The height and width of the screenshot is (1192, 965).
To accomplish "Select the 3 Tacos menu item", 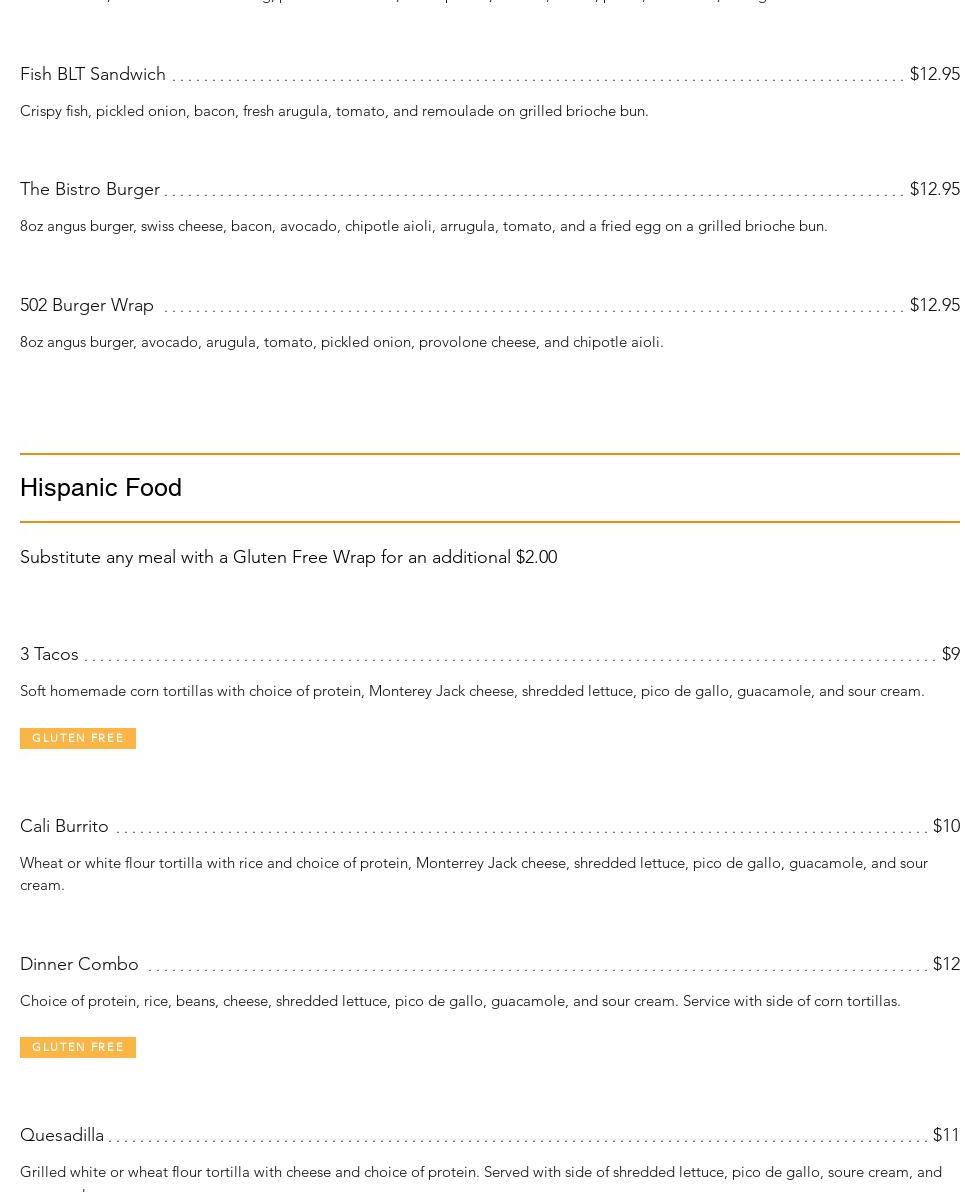I will coord(49,654).
